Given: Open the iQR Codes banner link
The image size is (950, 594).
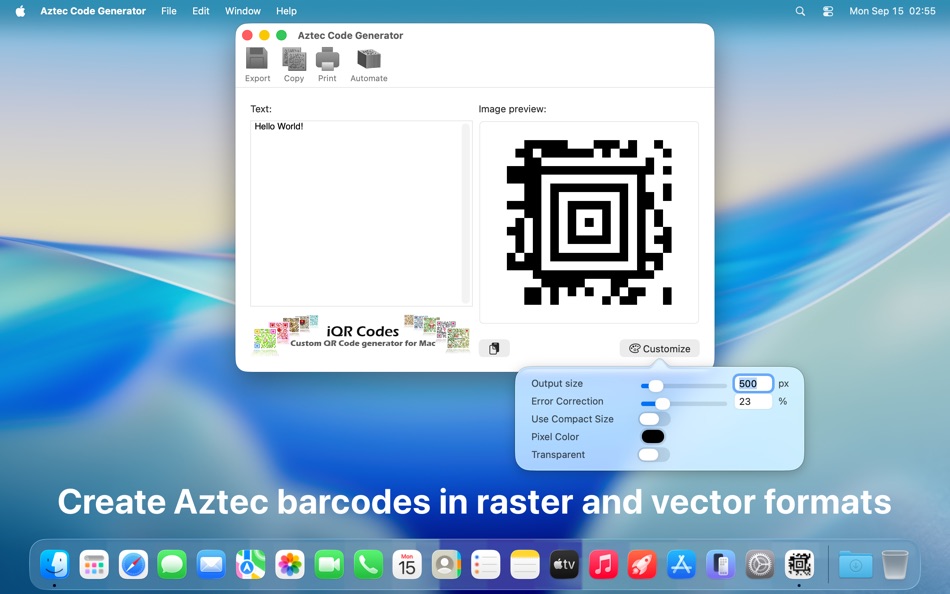Looking at the screenshot, I should pyautogui.click(x=362, y=334).
